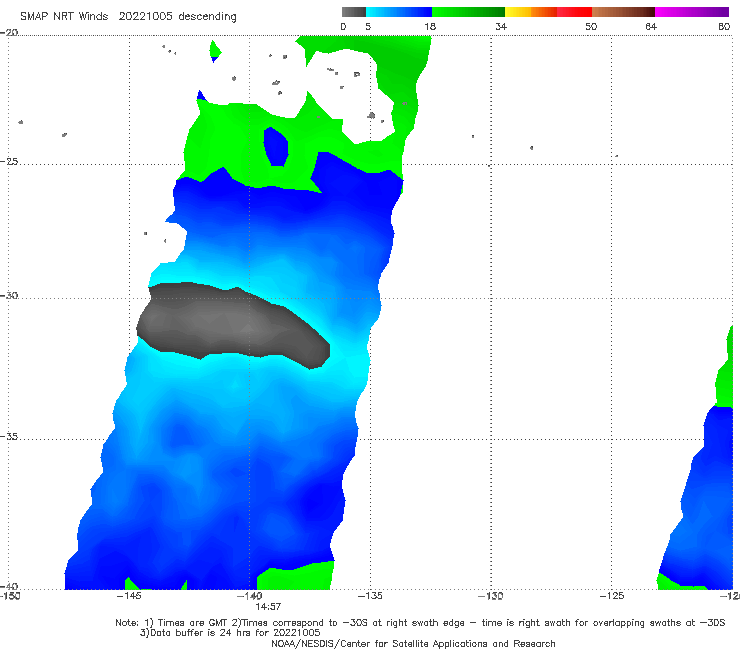
Task: Click the 'Note: 1) Times are GMT' footnote line
Action: coord(420,623)
